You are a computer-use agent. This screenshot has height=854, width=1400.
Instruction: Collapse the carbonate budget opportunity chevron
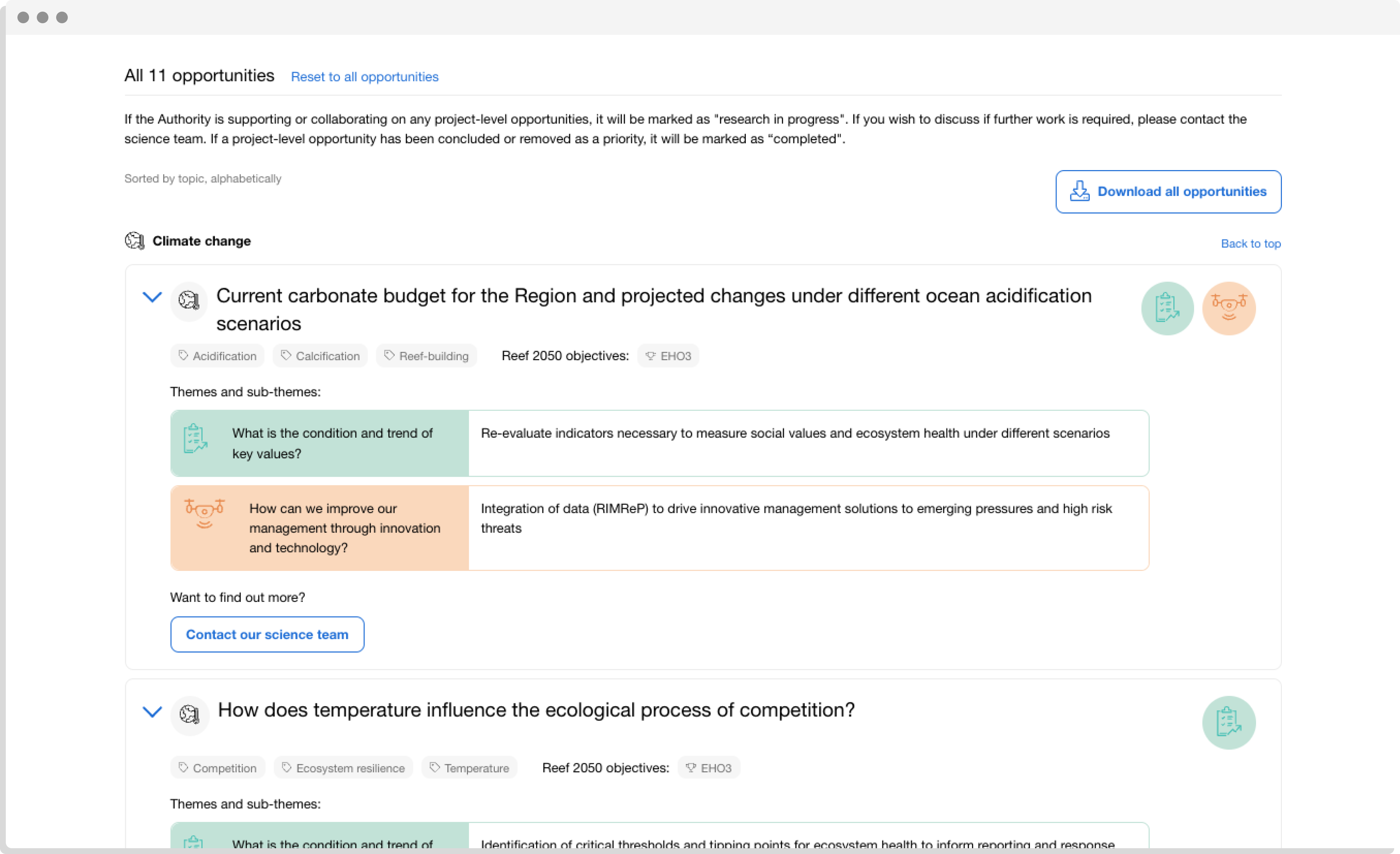152,297
